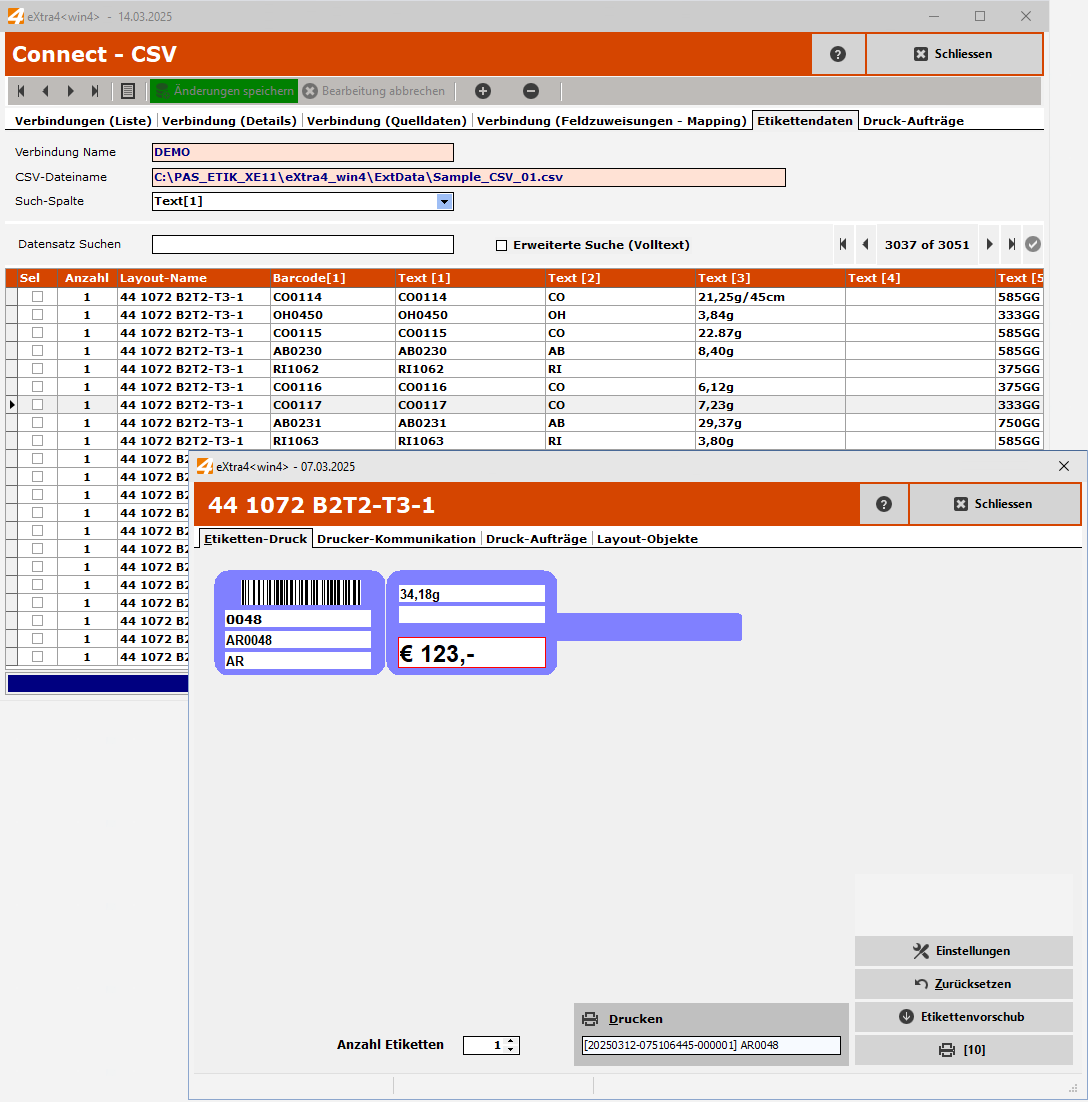Open the Such-Spalte dropdown
This screenshot has width=1088, height=1102.
443,201
